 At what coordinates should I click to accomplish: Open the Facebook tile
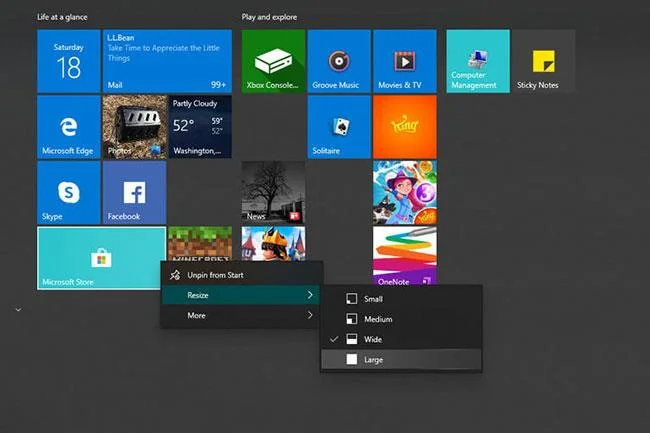134,193
